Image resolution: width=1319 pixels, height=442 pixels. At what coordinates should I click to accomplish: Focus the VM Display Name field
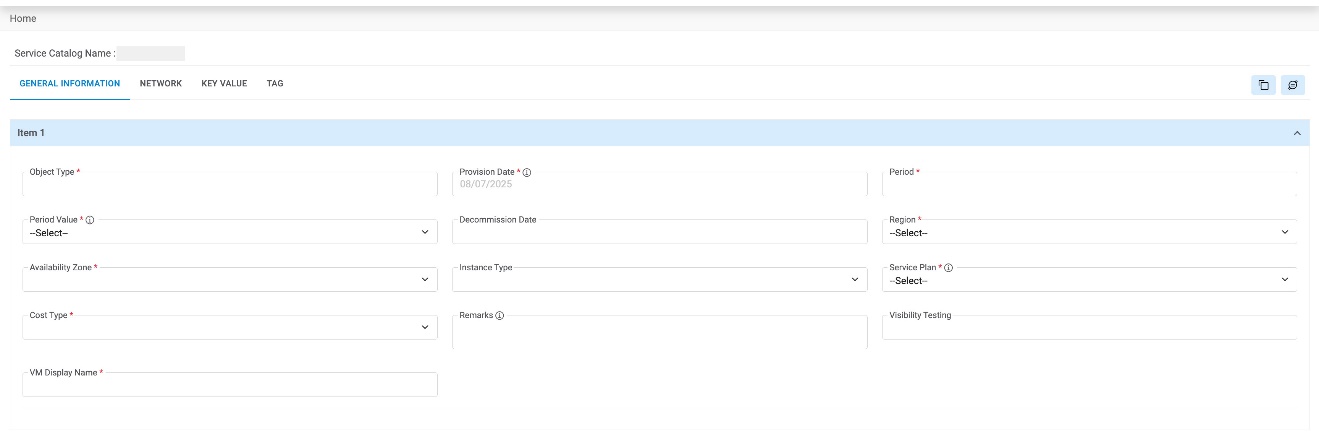[229, 386]
